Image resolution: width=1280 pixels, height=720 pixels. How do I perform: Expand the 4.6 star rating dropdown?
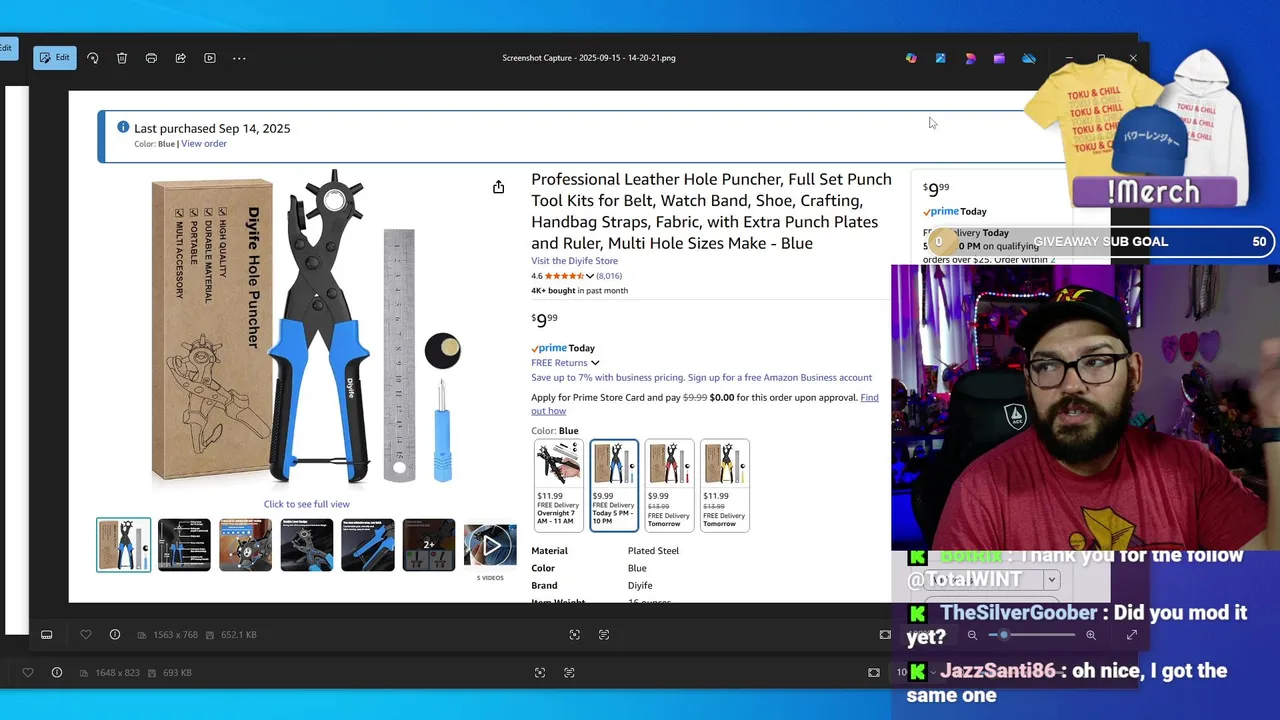(x=589, y=276)
